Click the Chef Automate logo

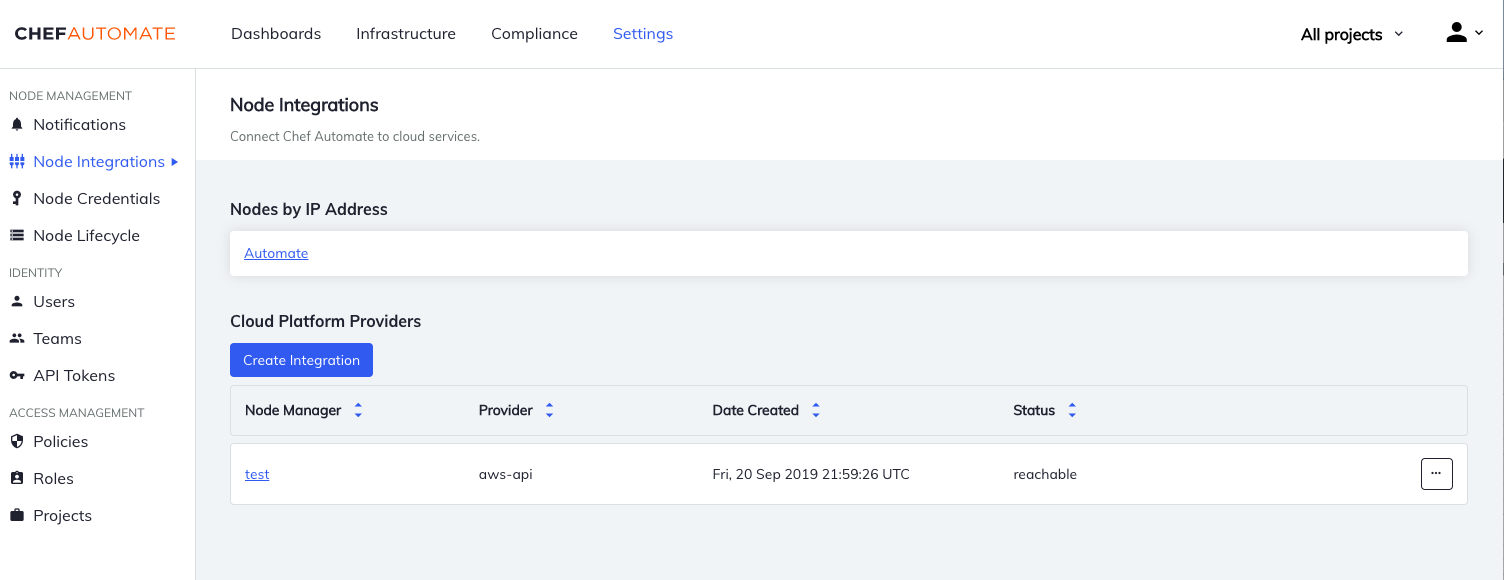(97, 33)
